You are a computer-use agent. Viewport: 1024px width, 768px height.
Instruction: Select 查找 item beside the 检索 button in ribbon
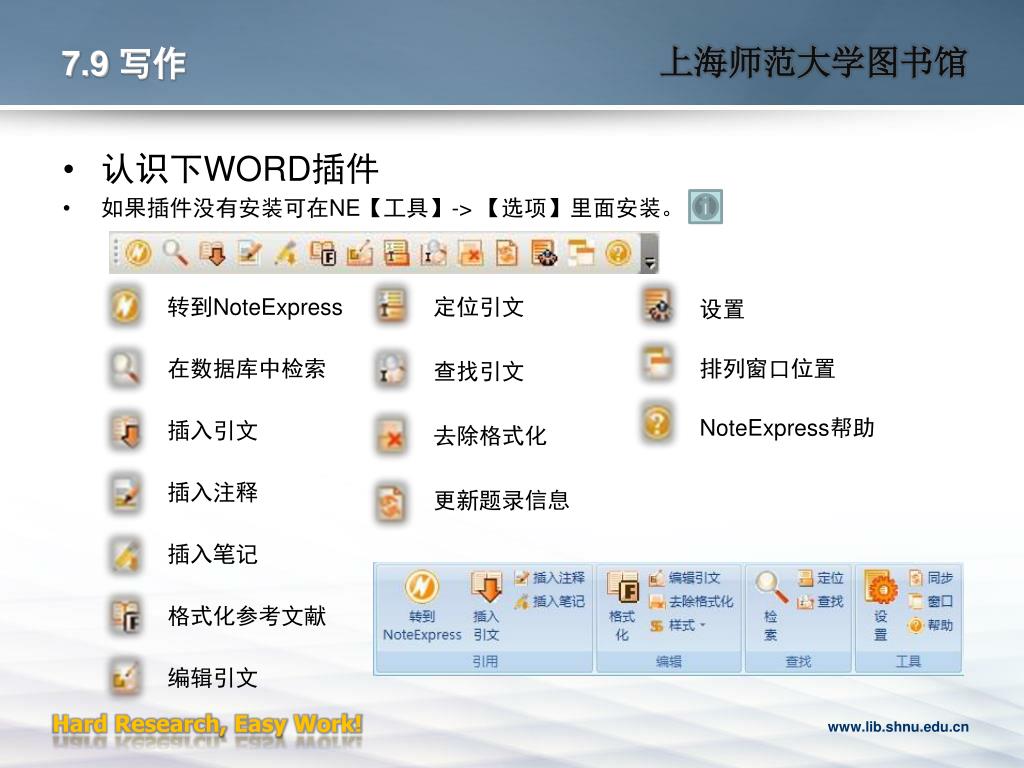[821, 601]
